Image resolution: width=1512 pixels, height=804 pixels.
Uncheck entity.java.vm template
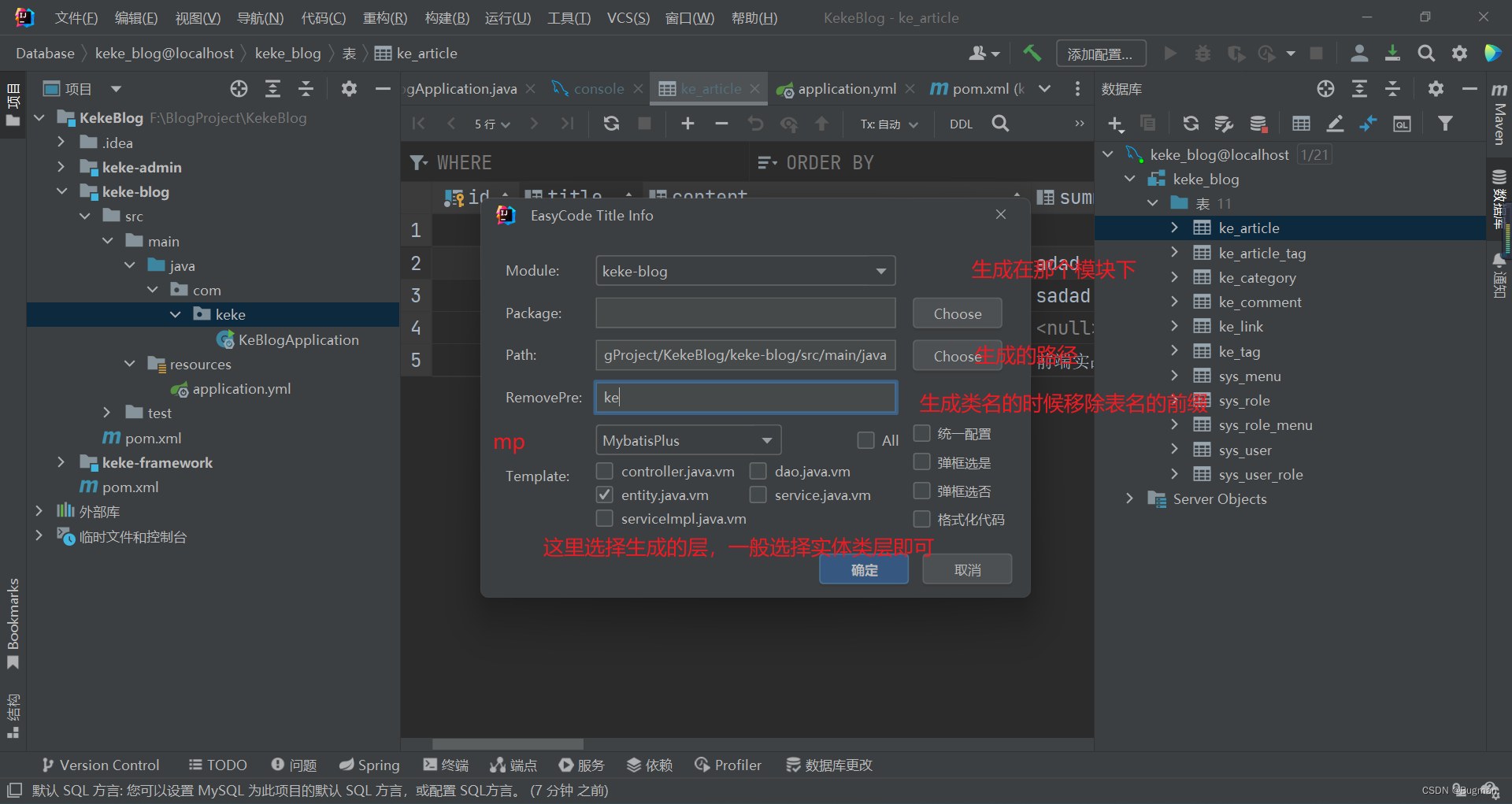pyautogui.click(x=605, y=495)
